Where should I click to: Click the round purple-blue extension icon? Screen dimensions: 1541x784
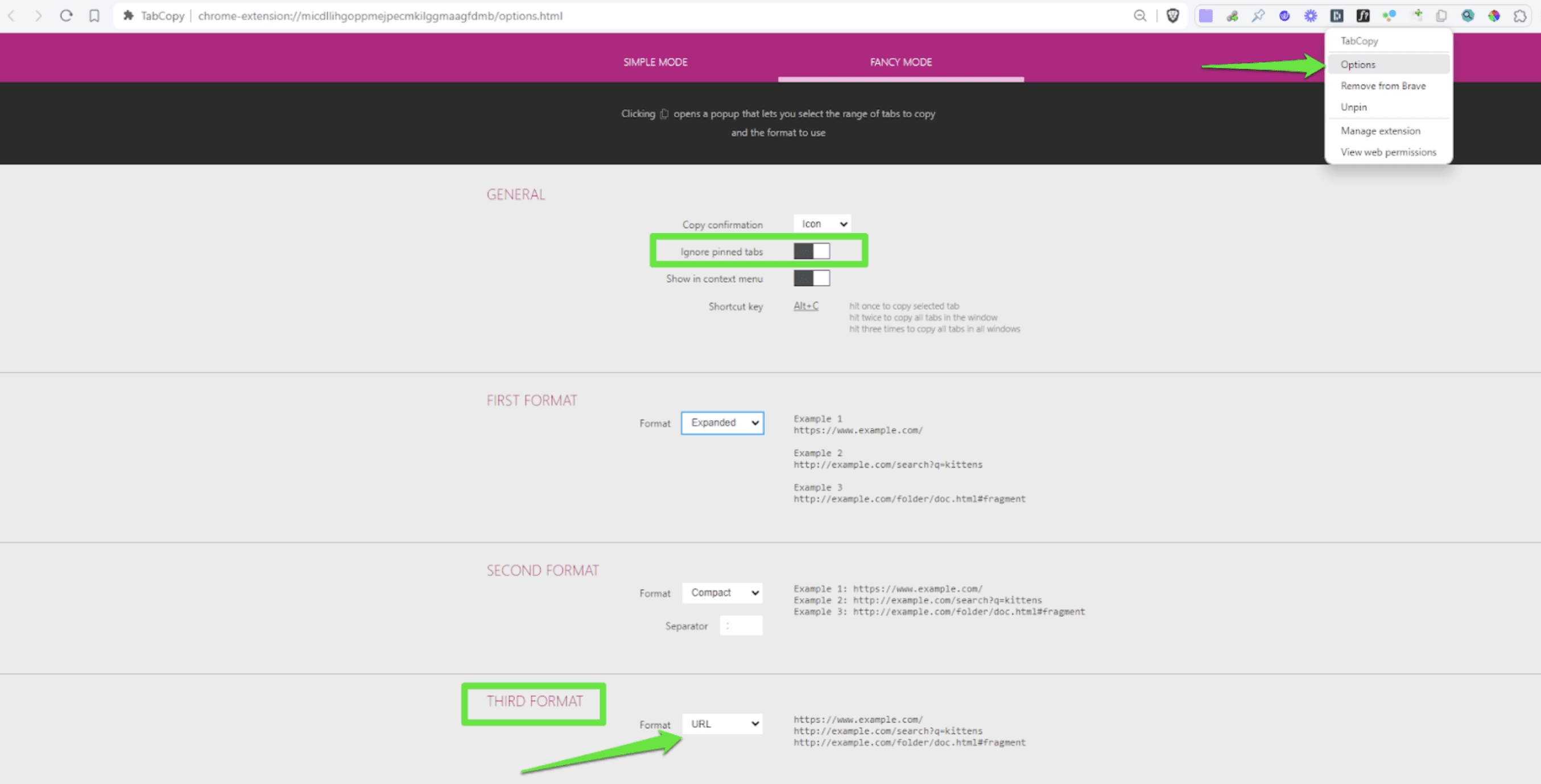coord(1284,16)
